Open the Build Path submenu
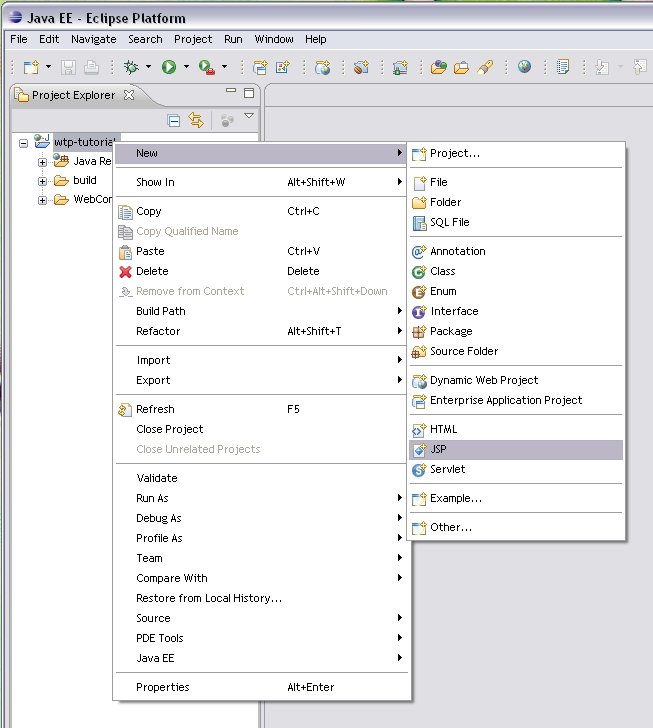The width and height of the screenshot is (653, 728). [x=261, y=311]
